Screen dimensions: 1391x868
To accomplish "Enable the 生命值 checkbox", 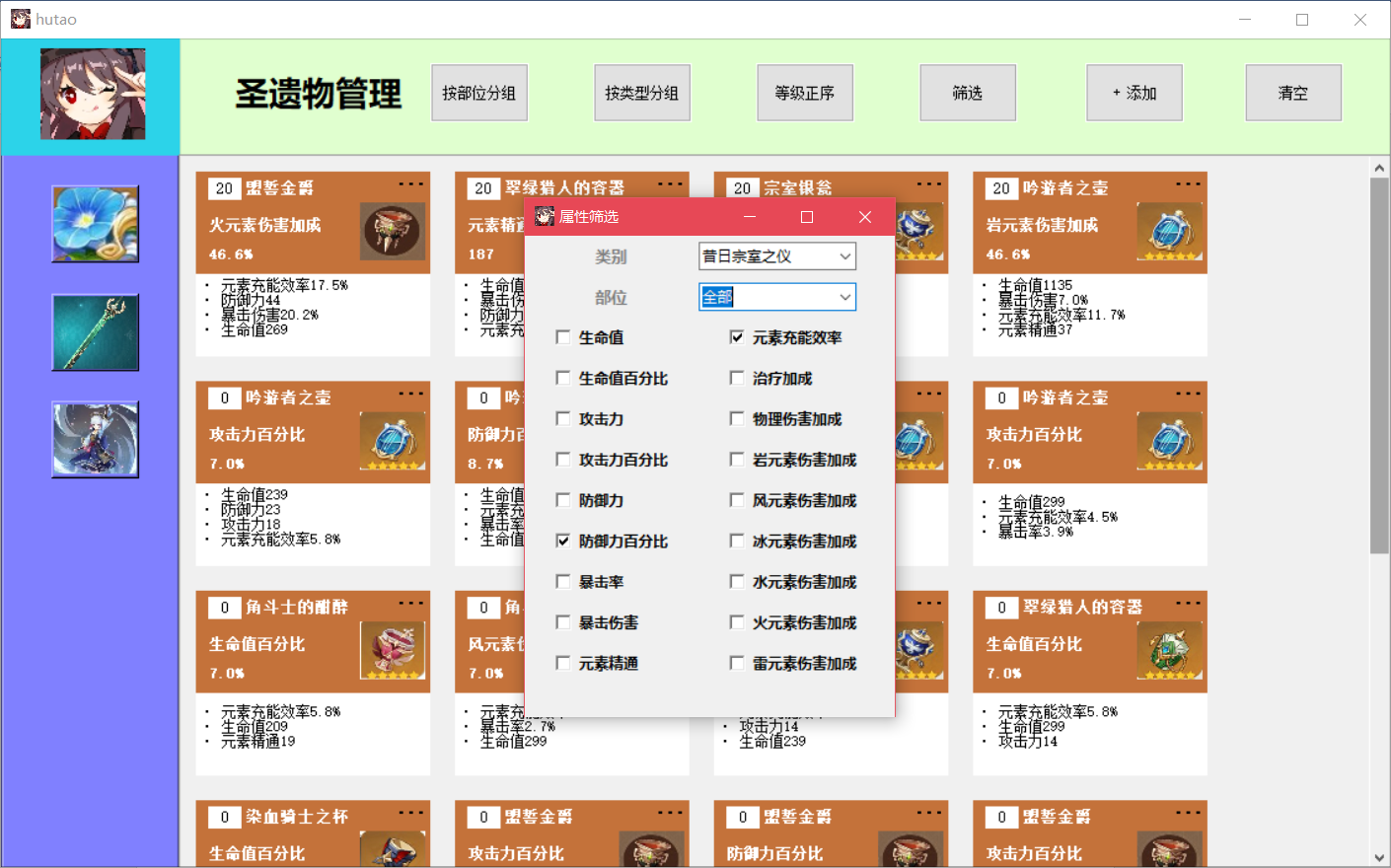I will point(563,337).
